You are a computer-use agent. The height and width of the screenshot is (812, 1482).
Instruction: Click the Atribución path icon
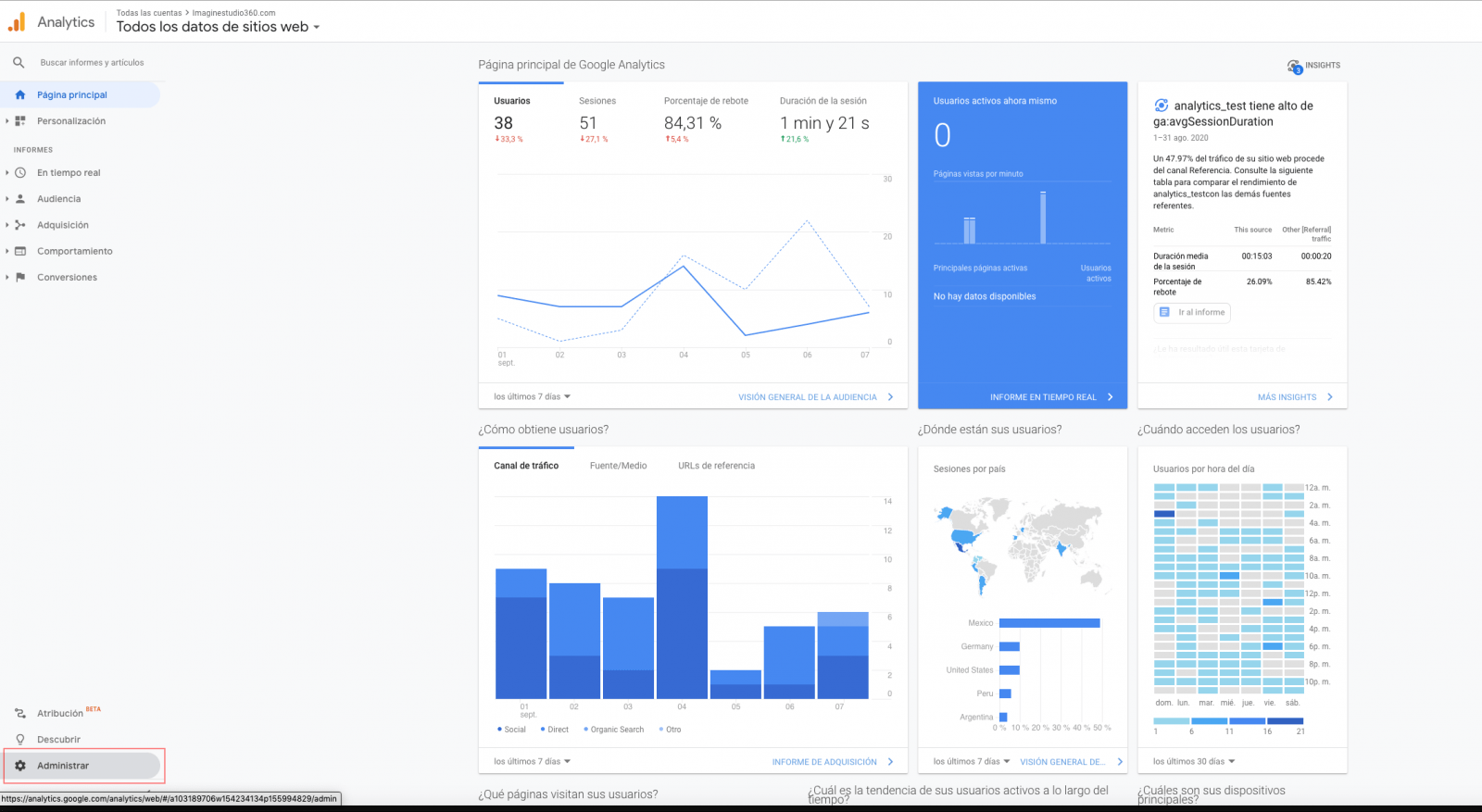click(x=20, y=713)
